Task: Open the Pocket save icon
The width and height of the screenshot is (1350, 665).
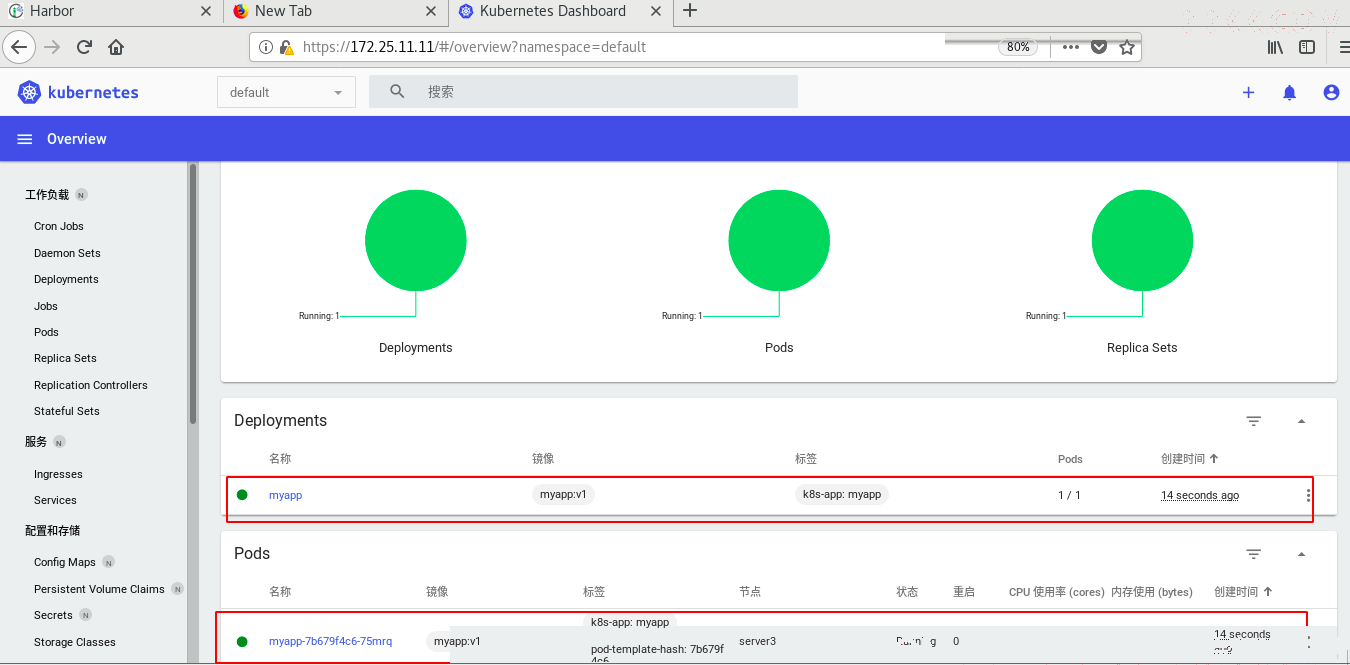Action: coord(1099,47)
